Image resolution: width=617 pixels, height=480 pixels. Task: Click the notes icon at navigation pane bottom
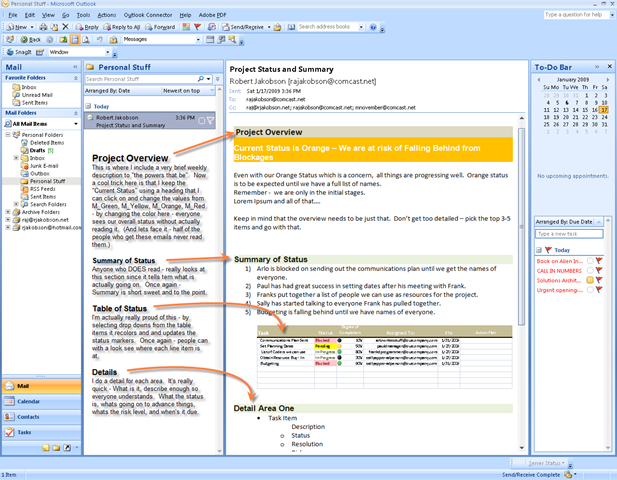(46, 447)
